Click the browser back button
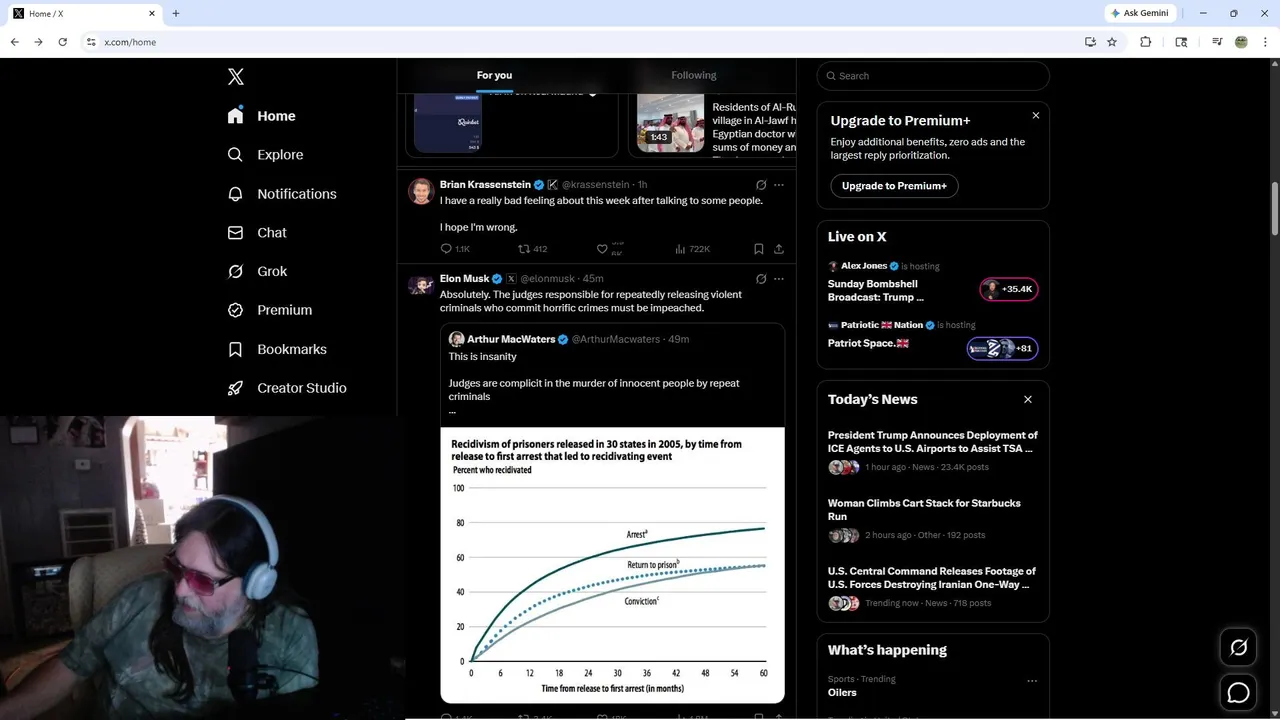 pos(14,42)
